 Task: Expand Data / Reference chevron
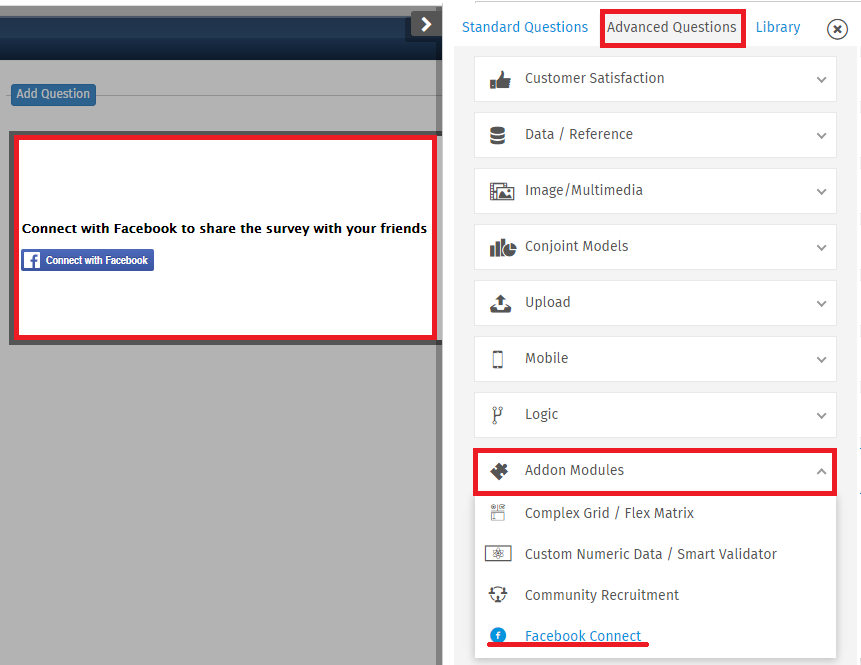pyautogui.click(x=821, y=136)
